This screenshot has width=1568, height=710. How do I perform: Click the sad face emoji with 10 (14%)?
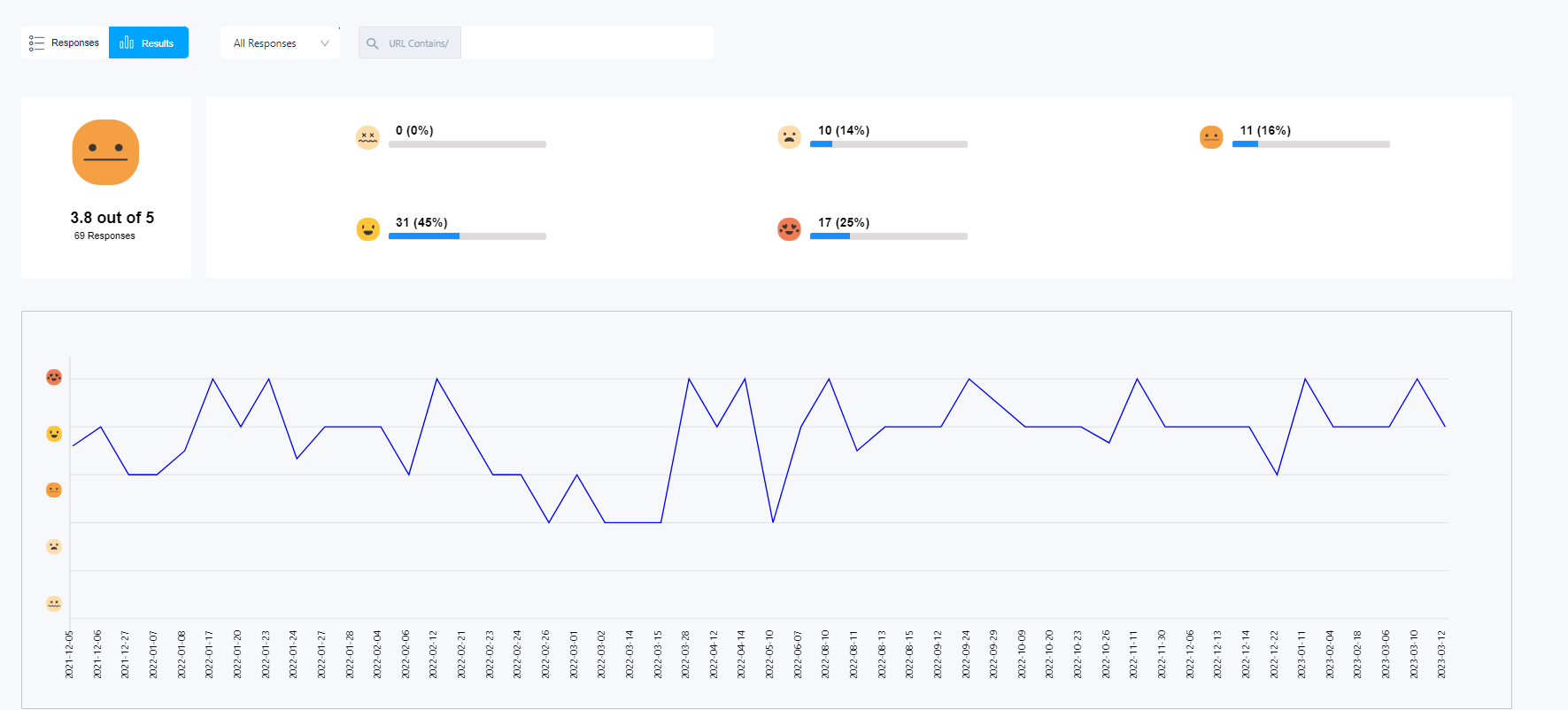(789, 137)
